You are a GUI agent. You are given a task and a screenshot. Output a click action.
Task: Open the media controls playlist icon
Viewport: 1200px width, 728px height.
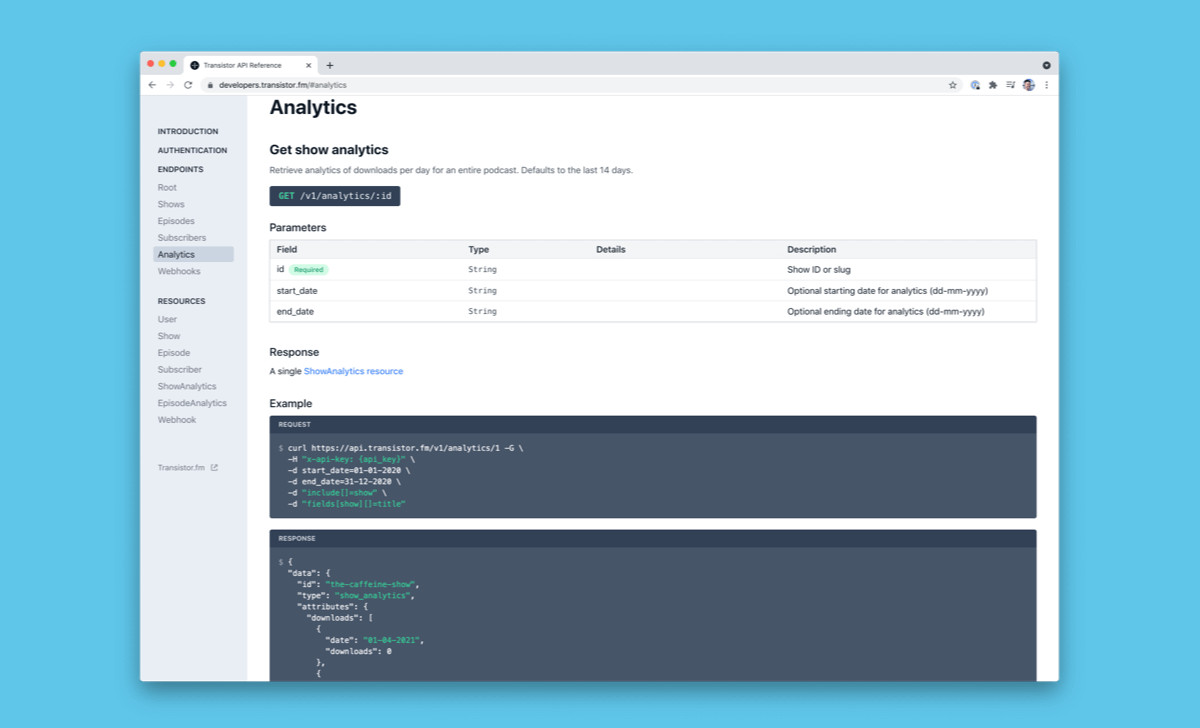pyautogui.click(x=1011, y=85)
